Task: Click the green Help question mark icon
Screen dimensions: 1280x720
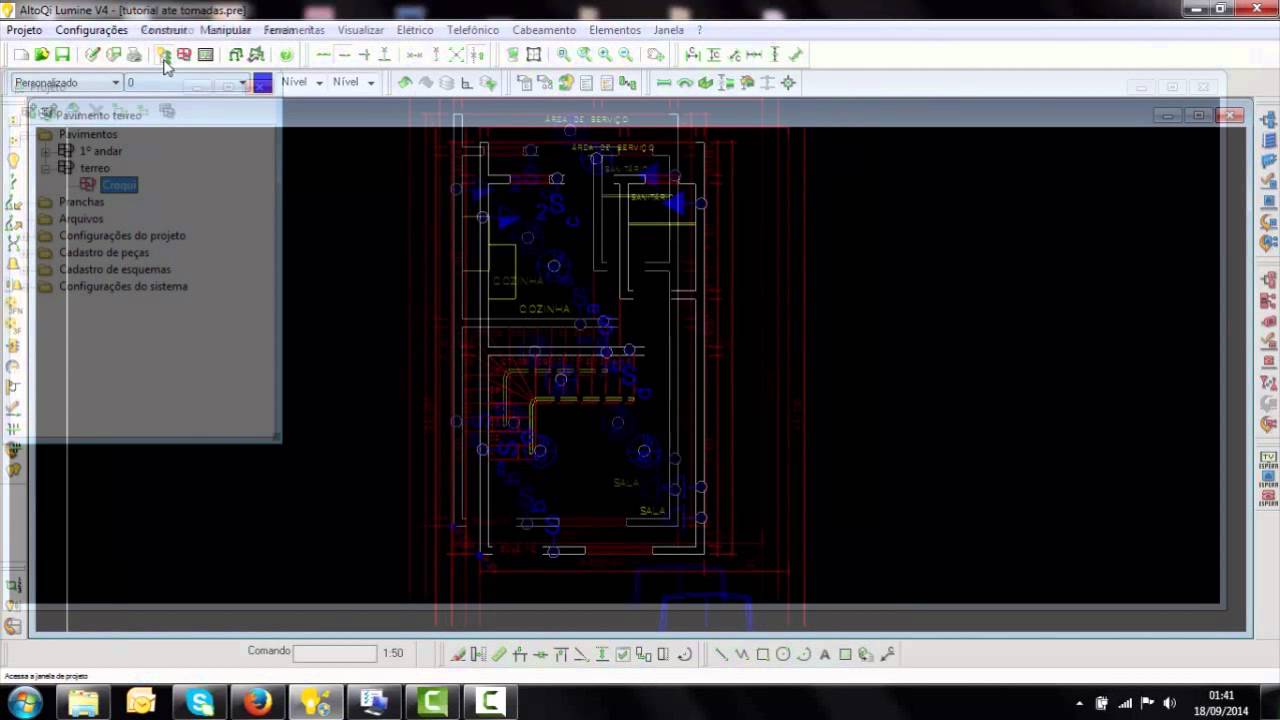Action: click(x=286, y=55)
